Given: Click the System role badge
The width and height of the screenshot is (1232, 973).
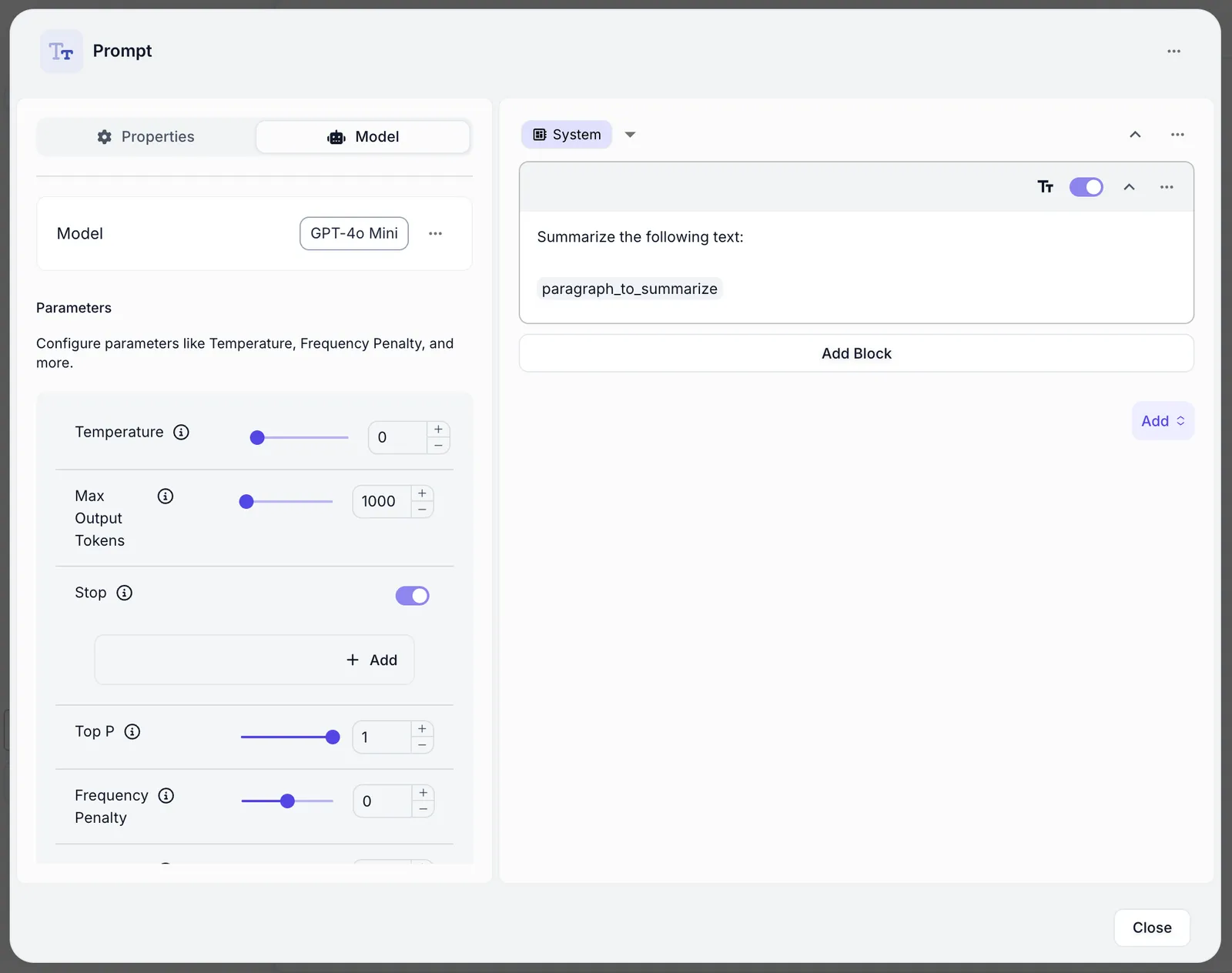Looking at the screenshot, I should tap(567, 135).
